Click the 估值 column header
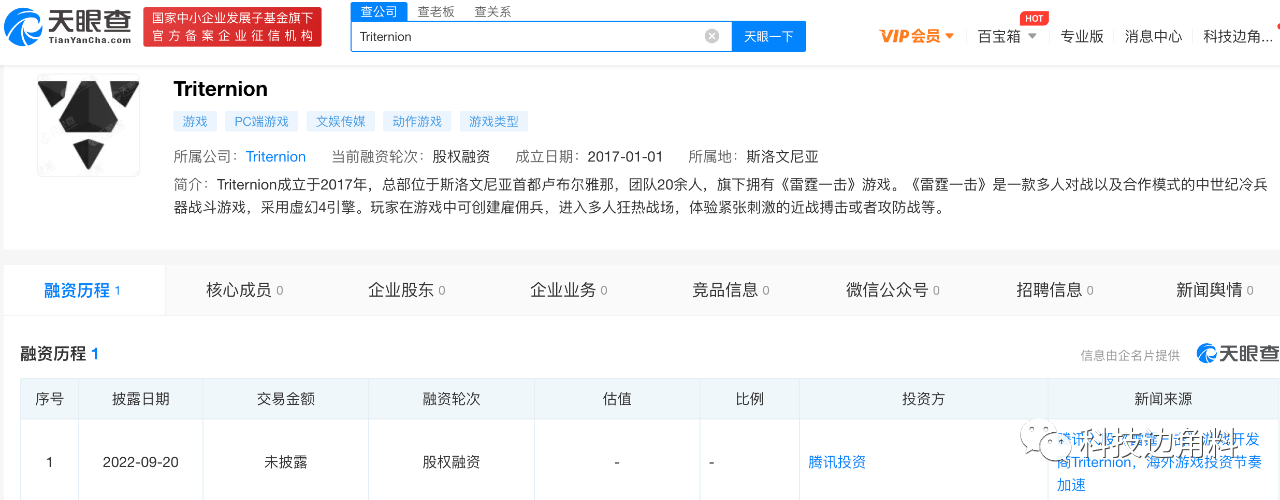 pos(617,399)
